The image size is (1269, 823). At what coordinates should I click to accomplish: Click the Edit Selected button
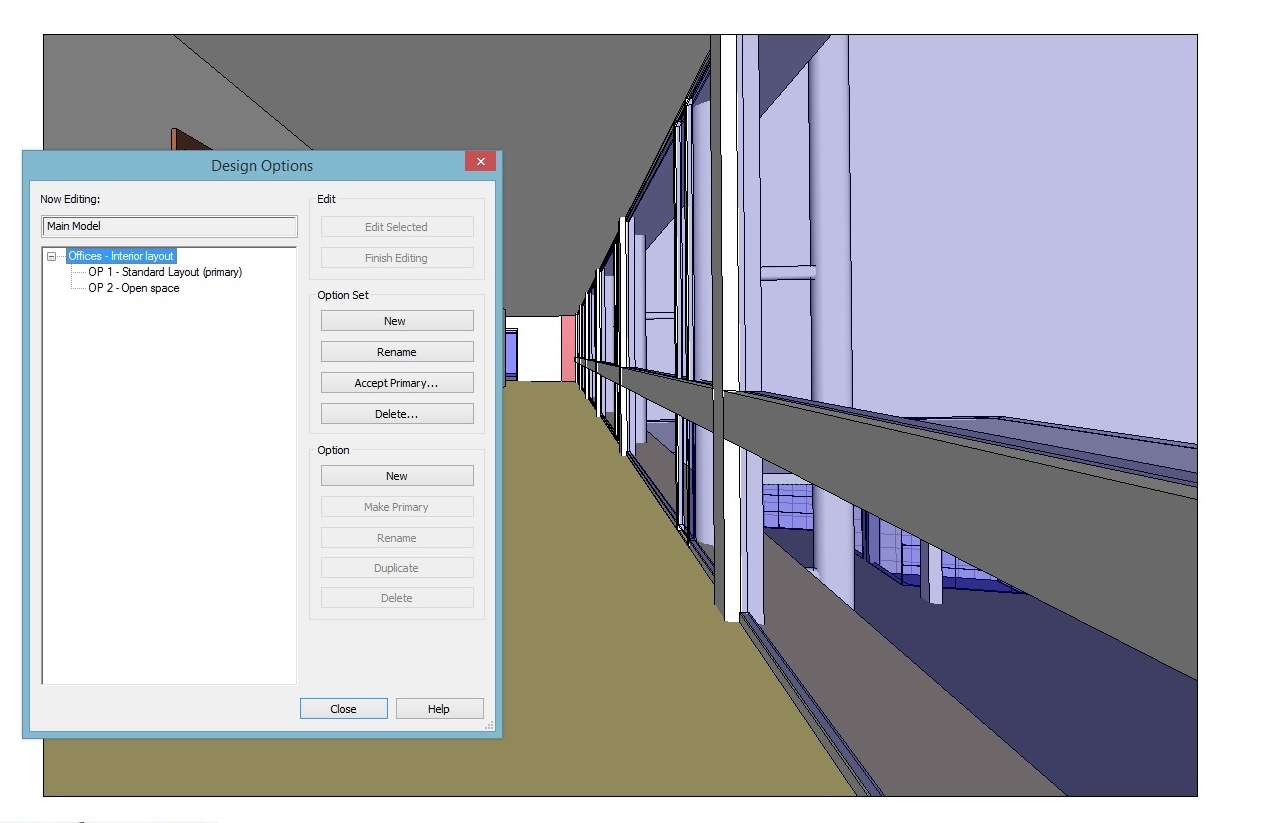point(396,226)
